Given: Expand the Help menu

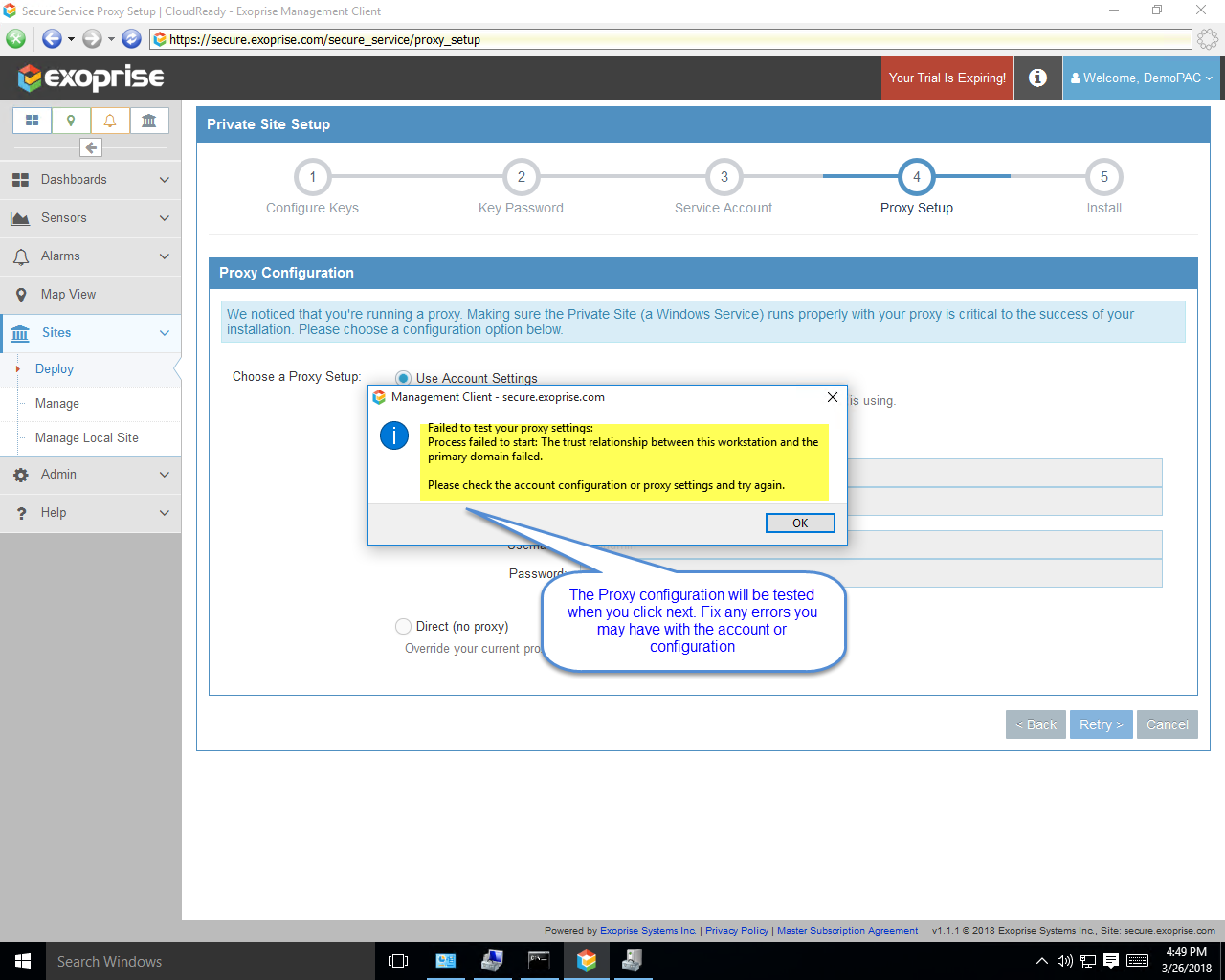Looking at the screenshot, I should 91,513.
